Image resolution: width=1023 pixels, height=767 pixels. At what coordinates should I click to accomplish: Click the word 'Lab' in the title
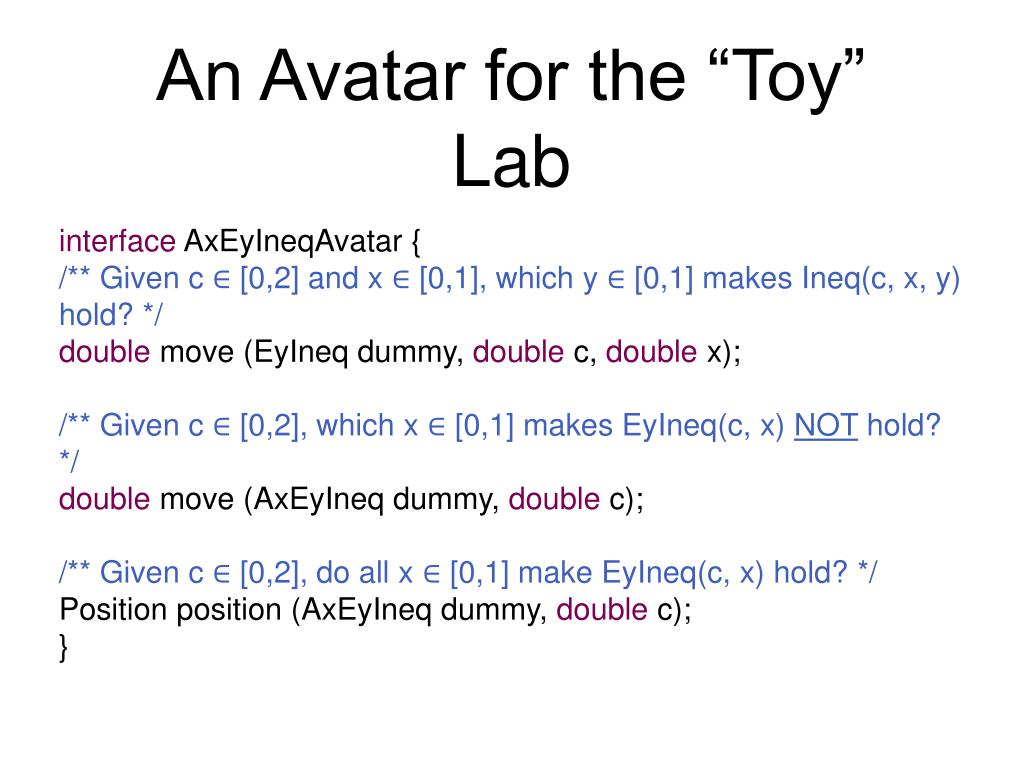click(x=512, y=162)
